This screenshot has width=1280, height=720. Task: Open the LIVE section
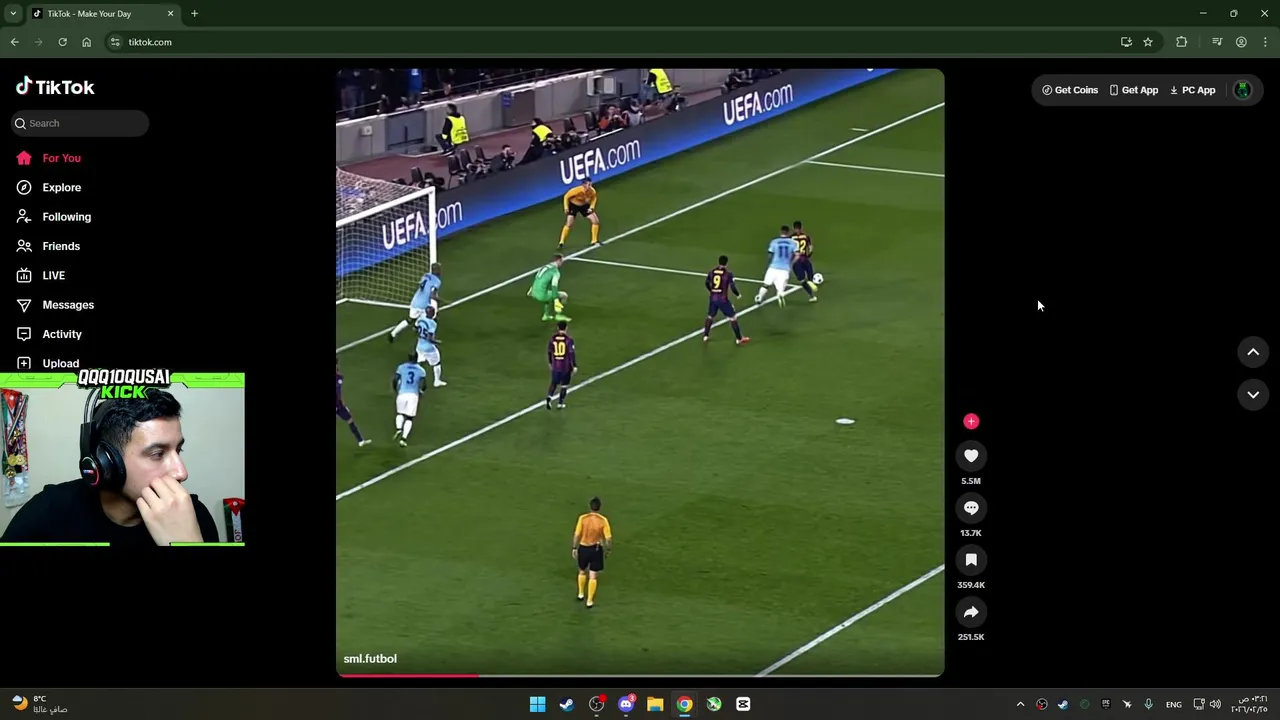point(53,275)
